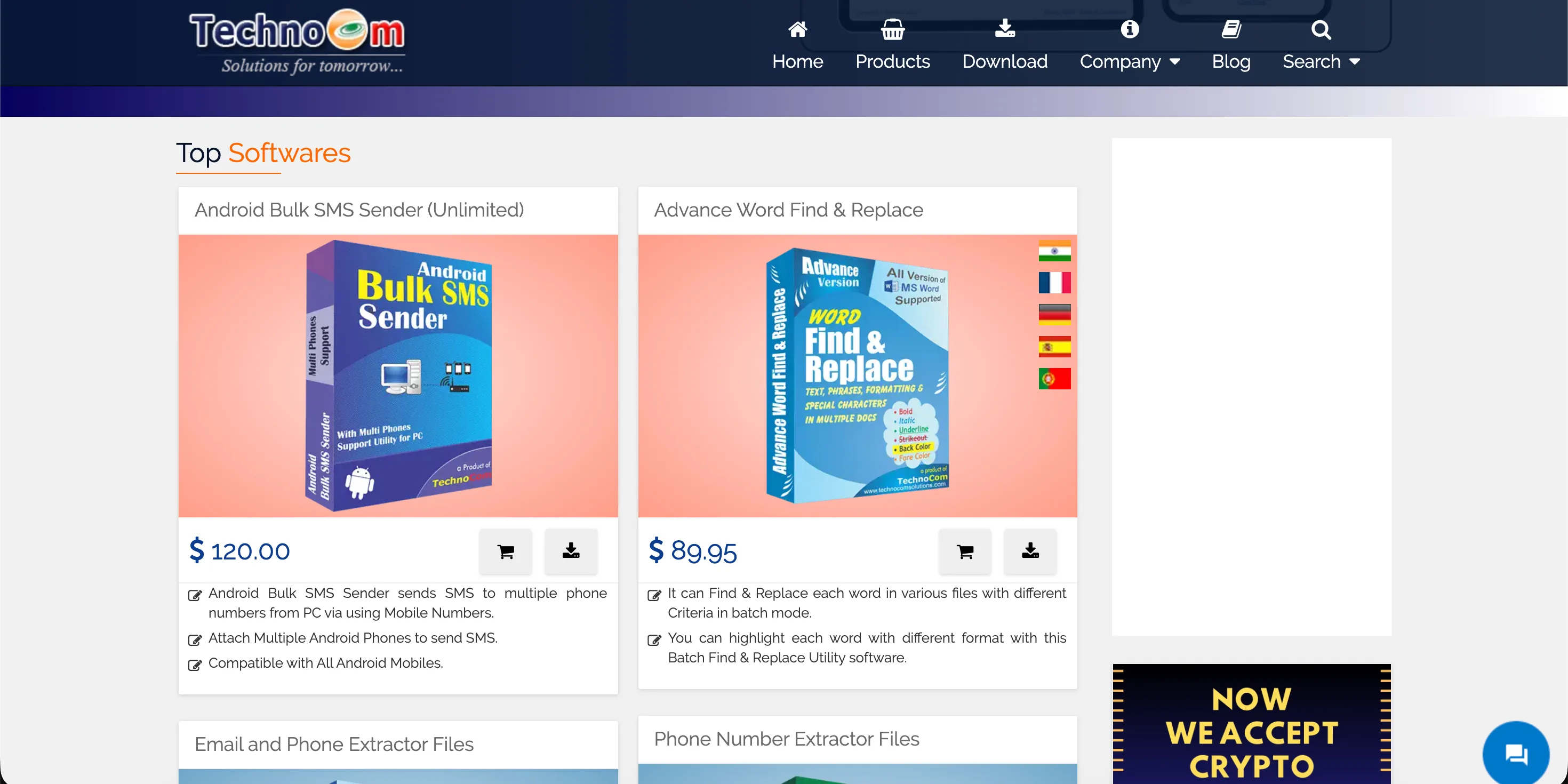Image resolution: width=1568 pixels, height=784 pixels.
Task: Click the 'Top Softwares' heading
Action: [263, 153]
